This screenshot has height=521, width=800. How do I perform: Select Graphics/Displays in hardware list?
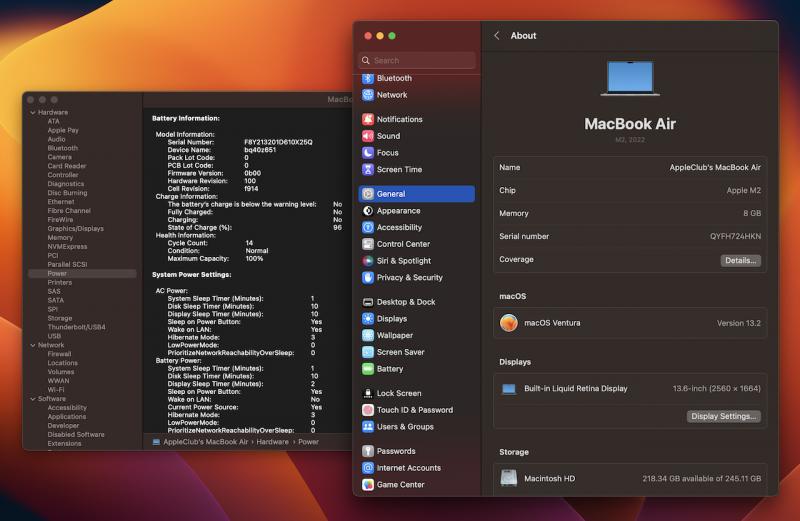tap(76, 229)
